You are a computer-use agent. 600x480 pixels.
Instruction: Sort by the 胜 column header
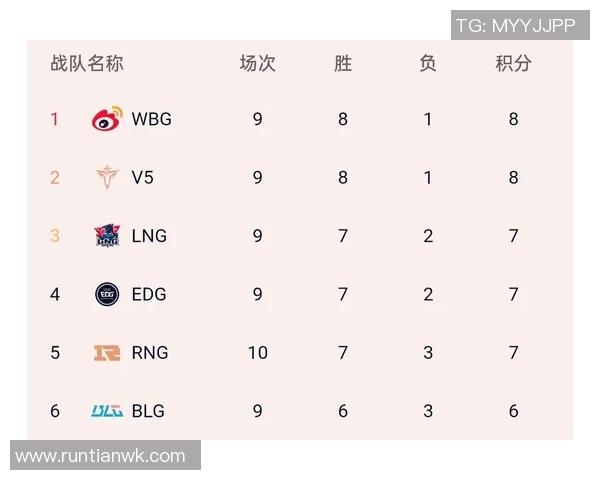click(343, 64)
